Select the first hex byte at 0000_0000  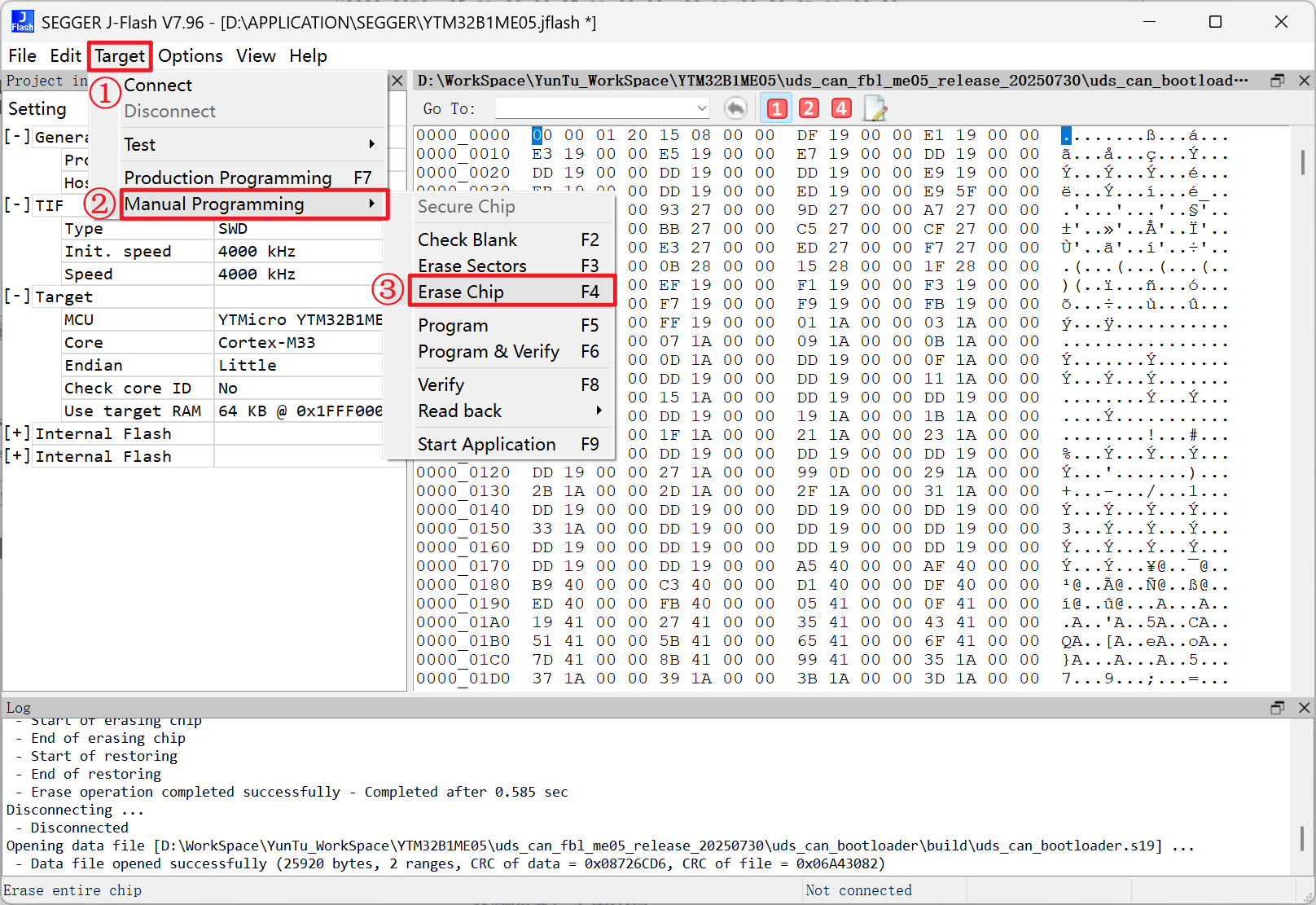coord(542,135)
